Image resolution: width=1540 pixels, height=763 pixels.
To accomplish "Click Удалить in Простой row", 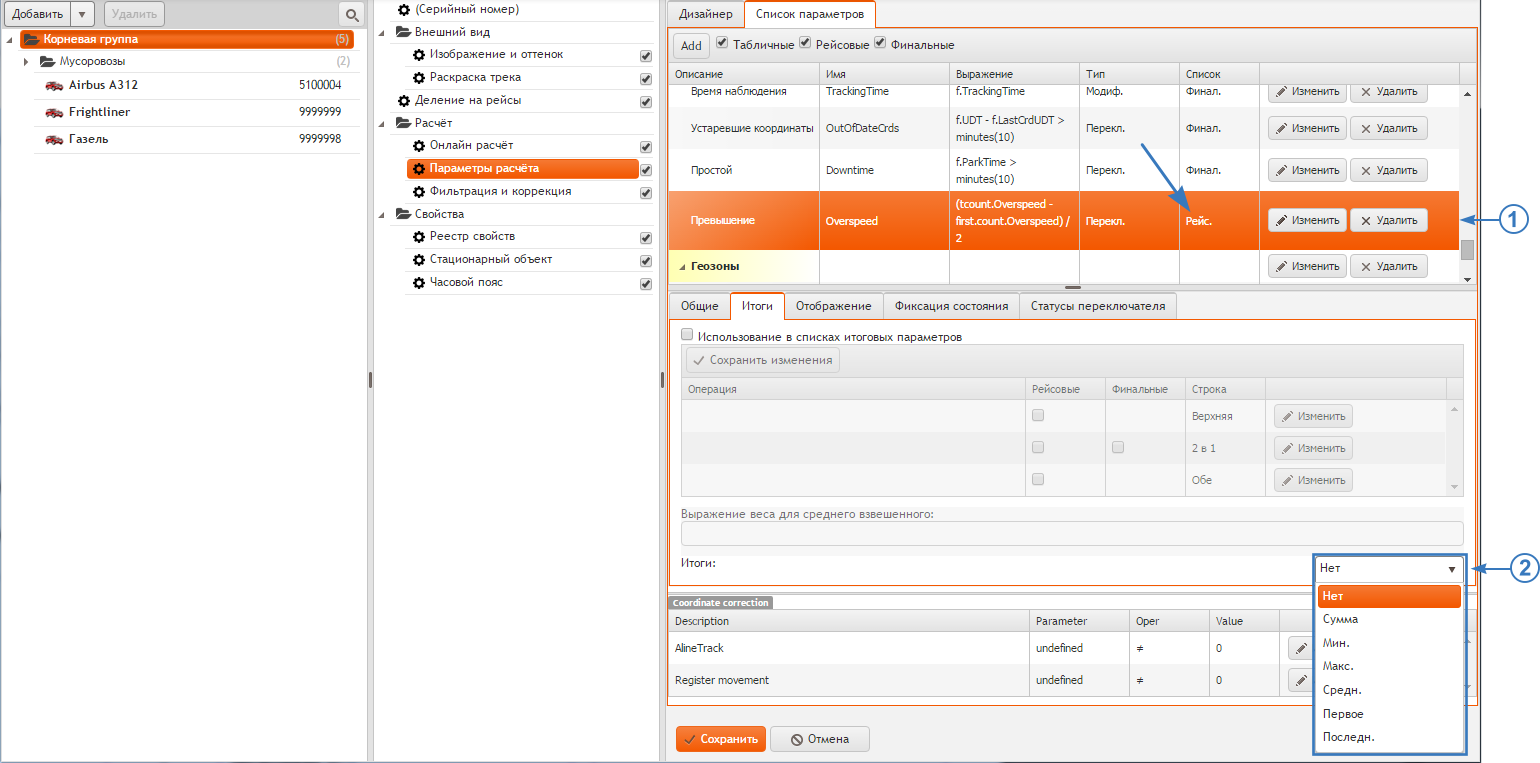I will [1388, 171].
